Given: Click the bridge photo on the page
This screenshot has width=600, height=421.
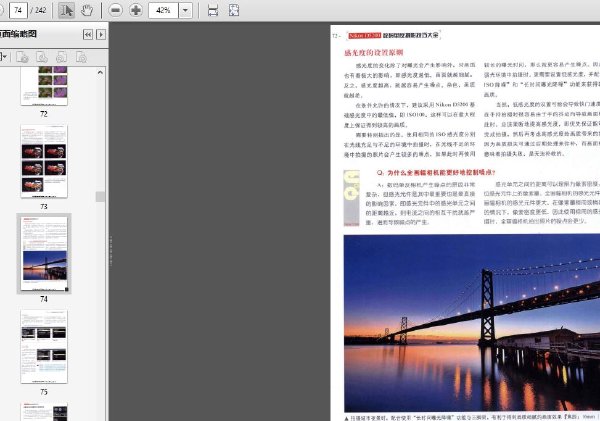Looking at the screenshot, I should (x=471, y=323).
